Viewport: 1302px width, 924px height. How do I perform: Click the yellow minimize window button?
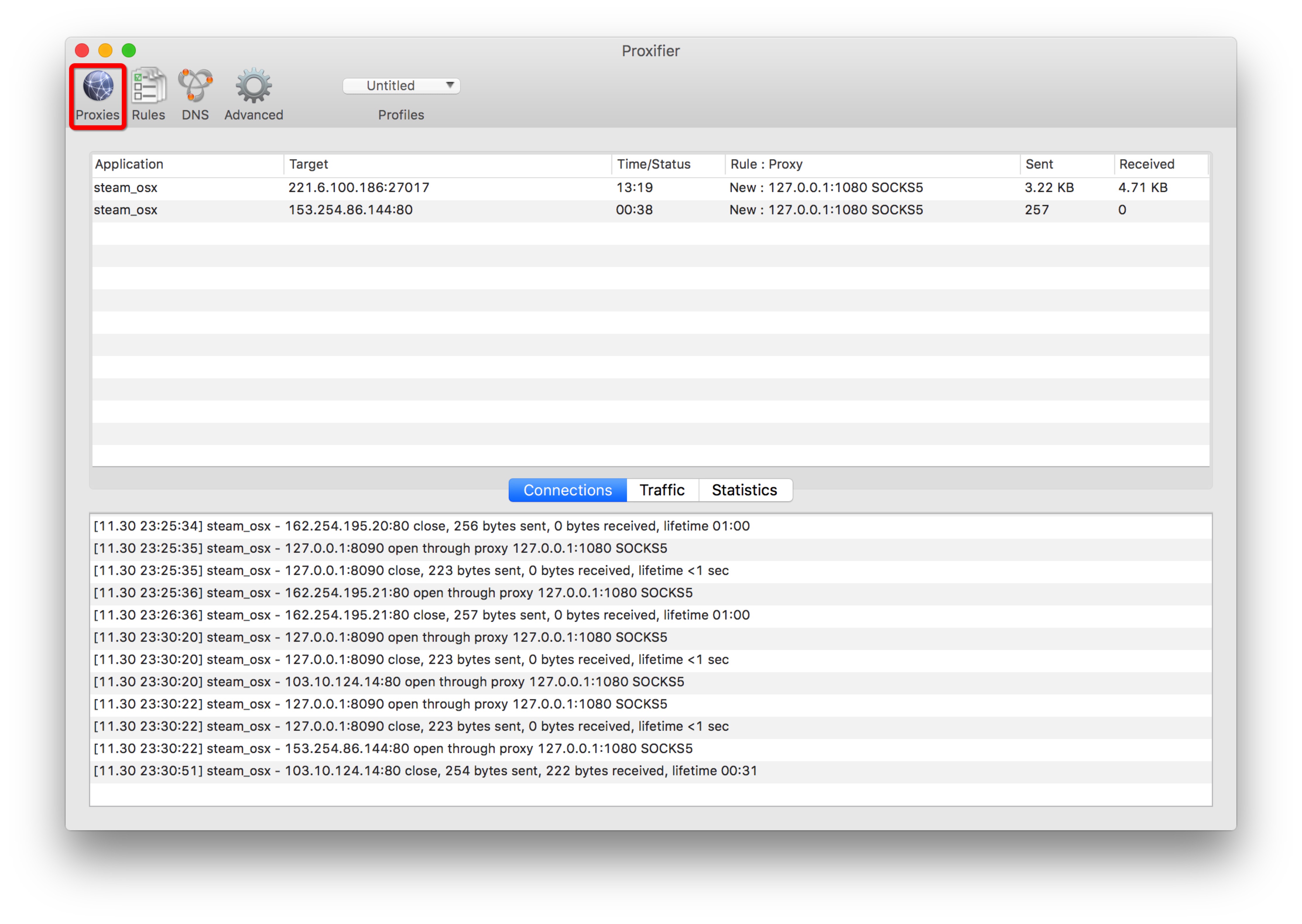coord(106,51)
